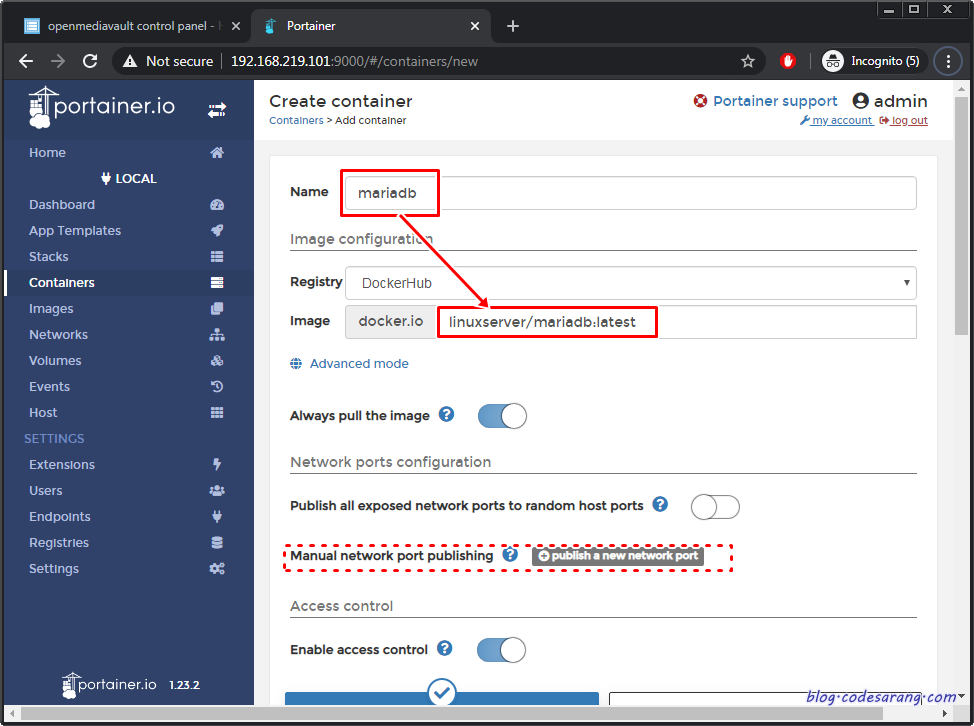Open the Home menu item
This screenshot has width=974, height=726.
pyautogui.click(x=47, y=153)
